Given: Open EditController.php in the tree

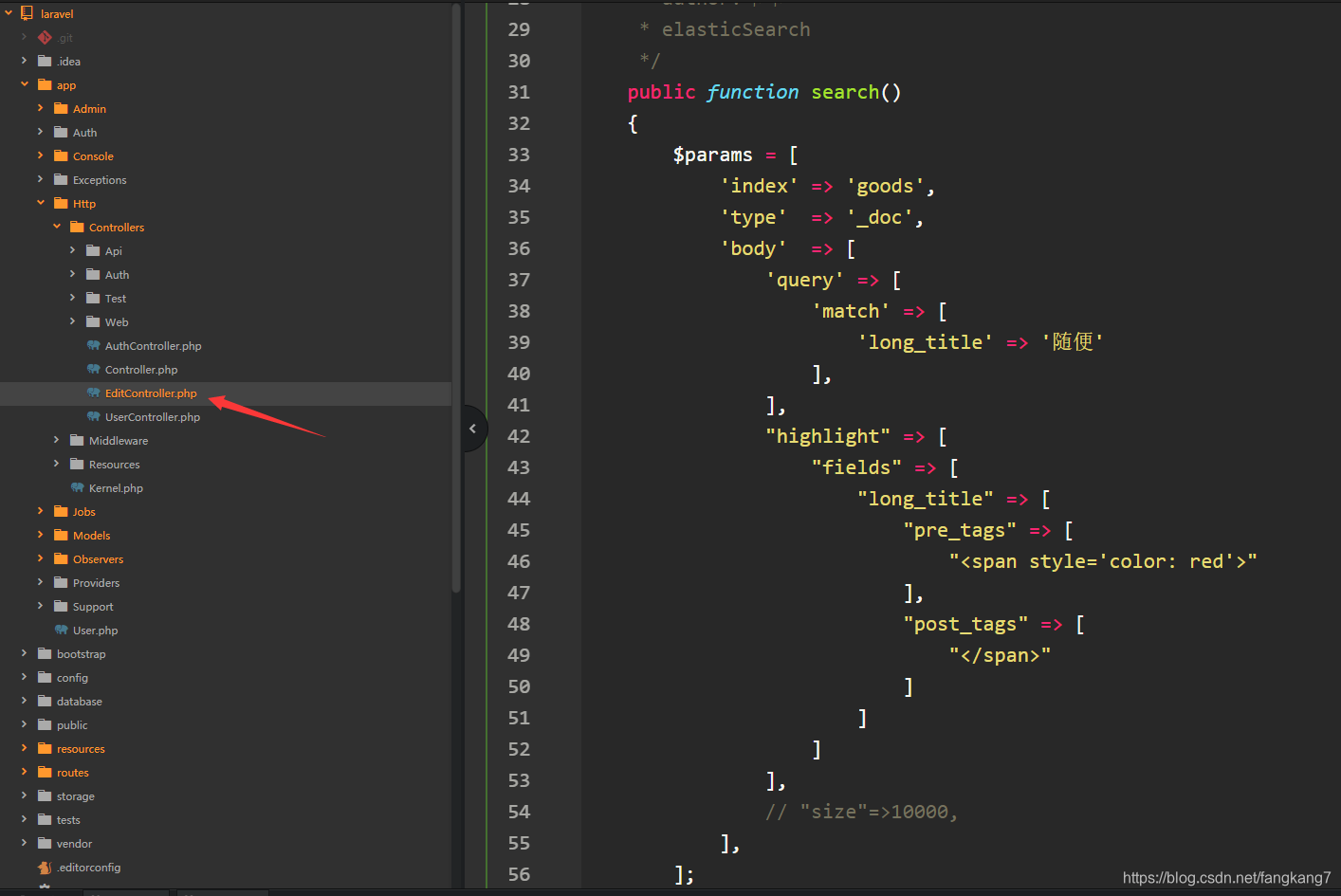Looking at the screenshot, I should (151, 393).
